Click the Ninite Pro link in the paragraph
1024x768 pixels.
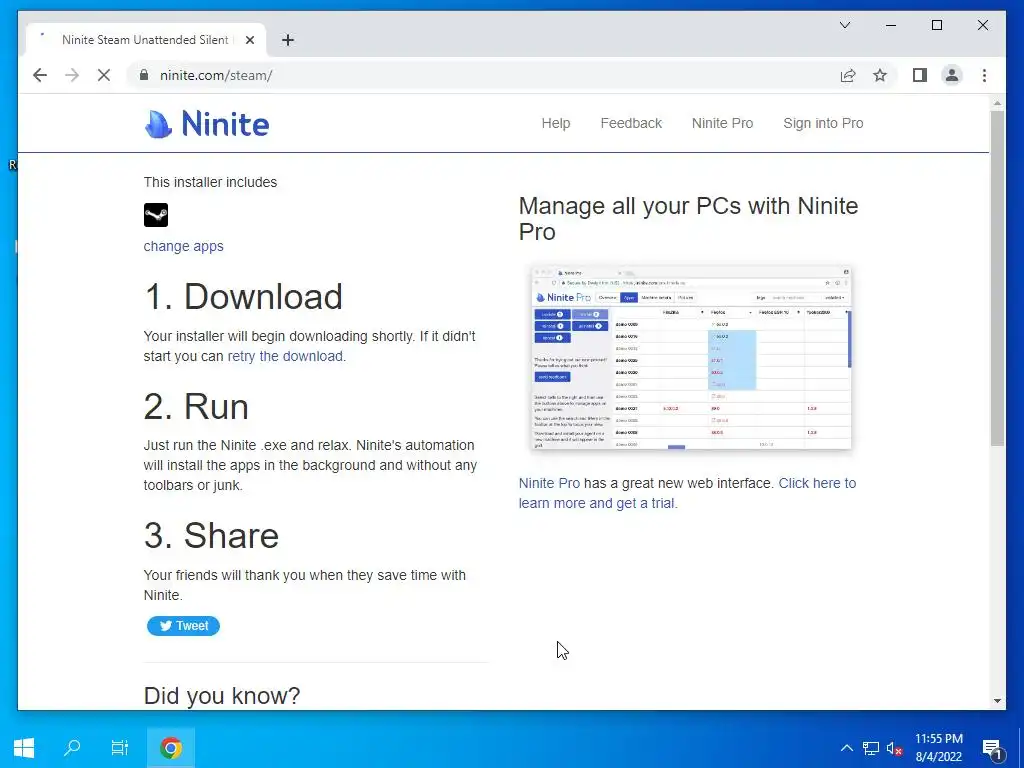549,483
